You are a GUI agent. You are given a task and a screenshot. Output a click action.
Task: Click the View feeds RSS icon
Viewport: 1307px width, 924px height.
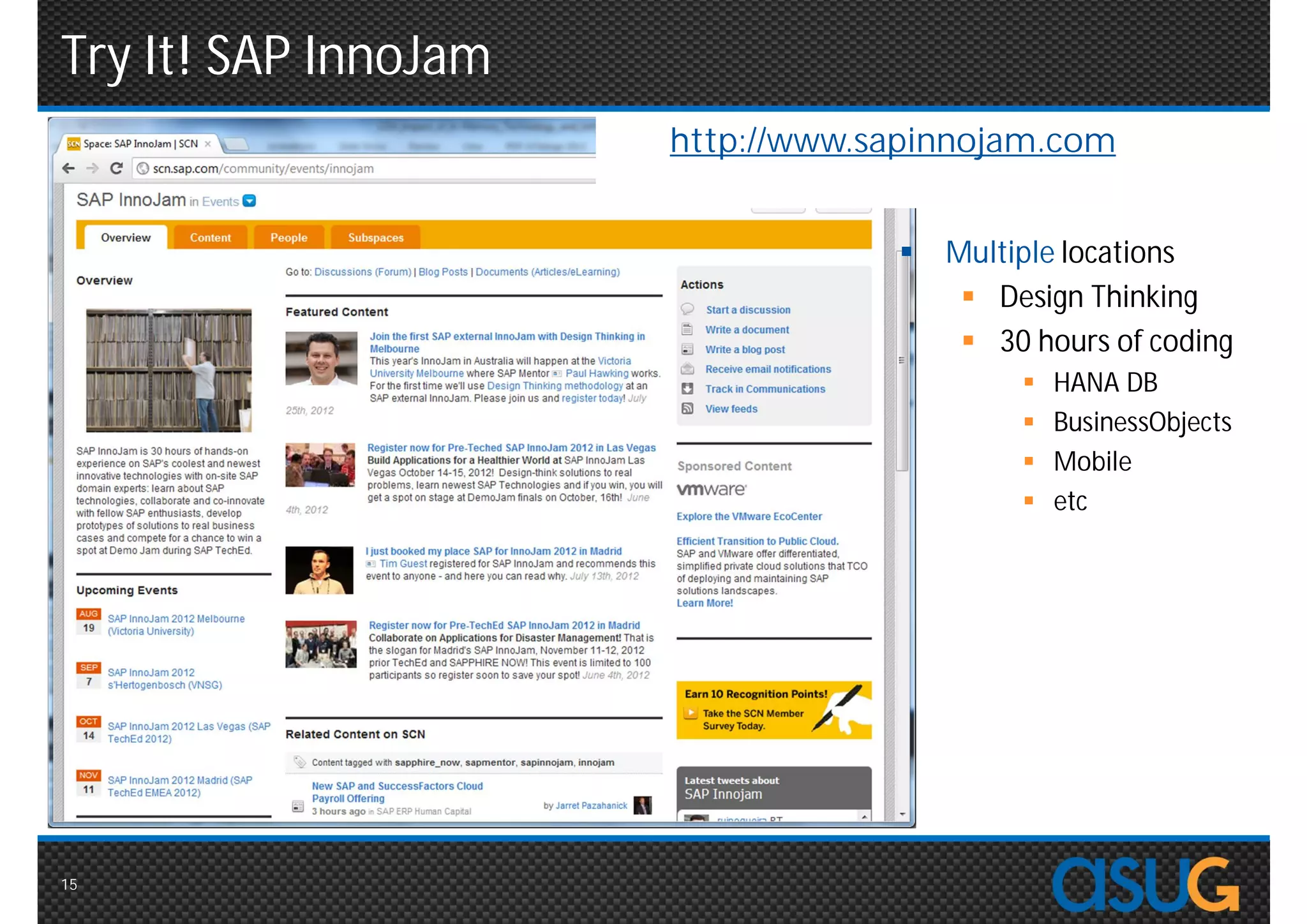point(687,408)
